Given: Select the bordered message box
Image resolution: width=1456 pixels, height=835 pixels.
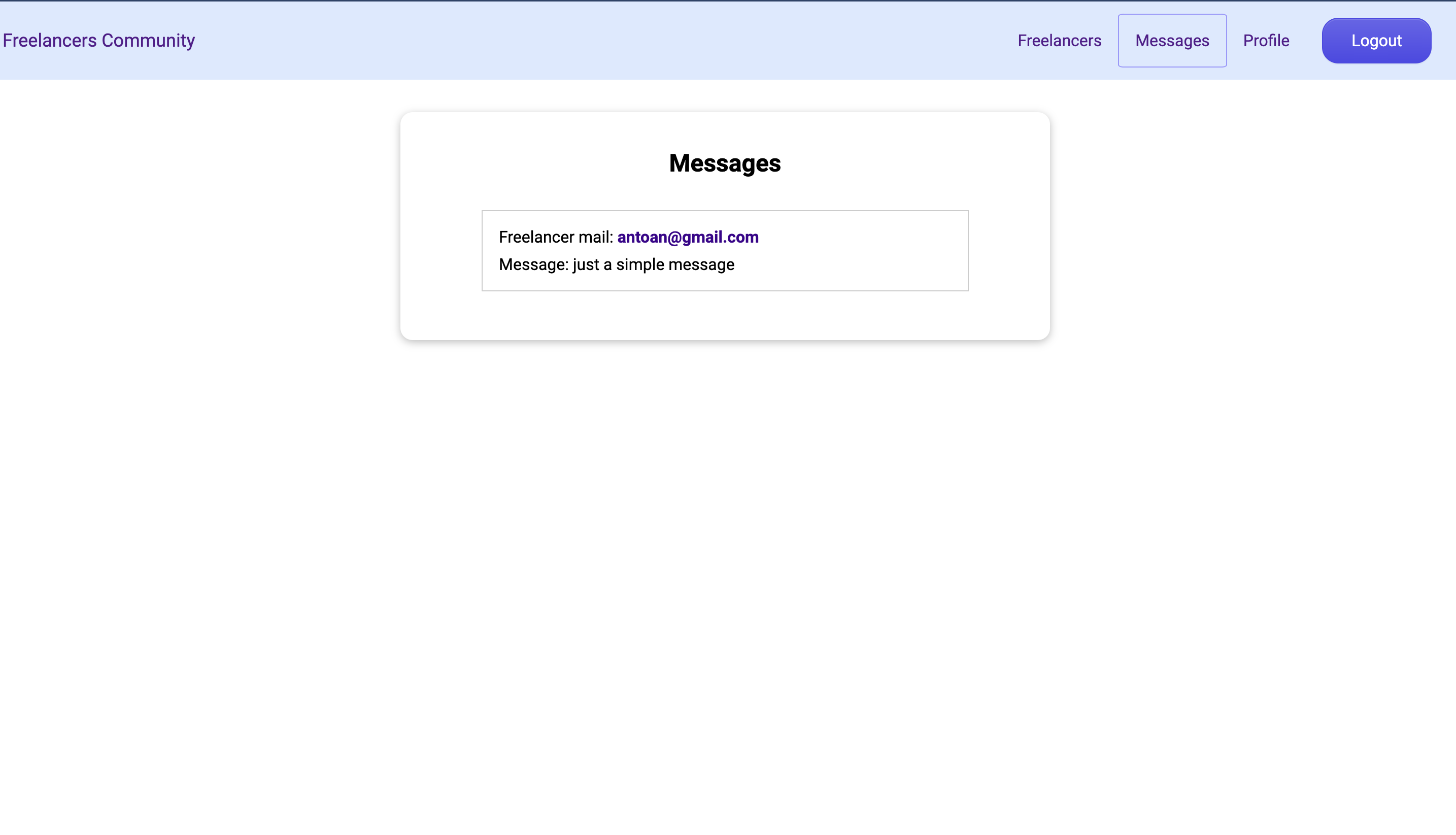Looking at the screenshot, I should coord(725,251).
